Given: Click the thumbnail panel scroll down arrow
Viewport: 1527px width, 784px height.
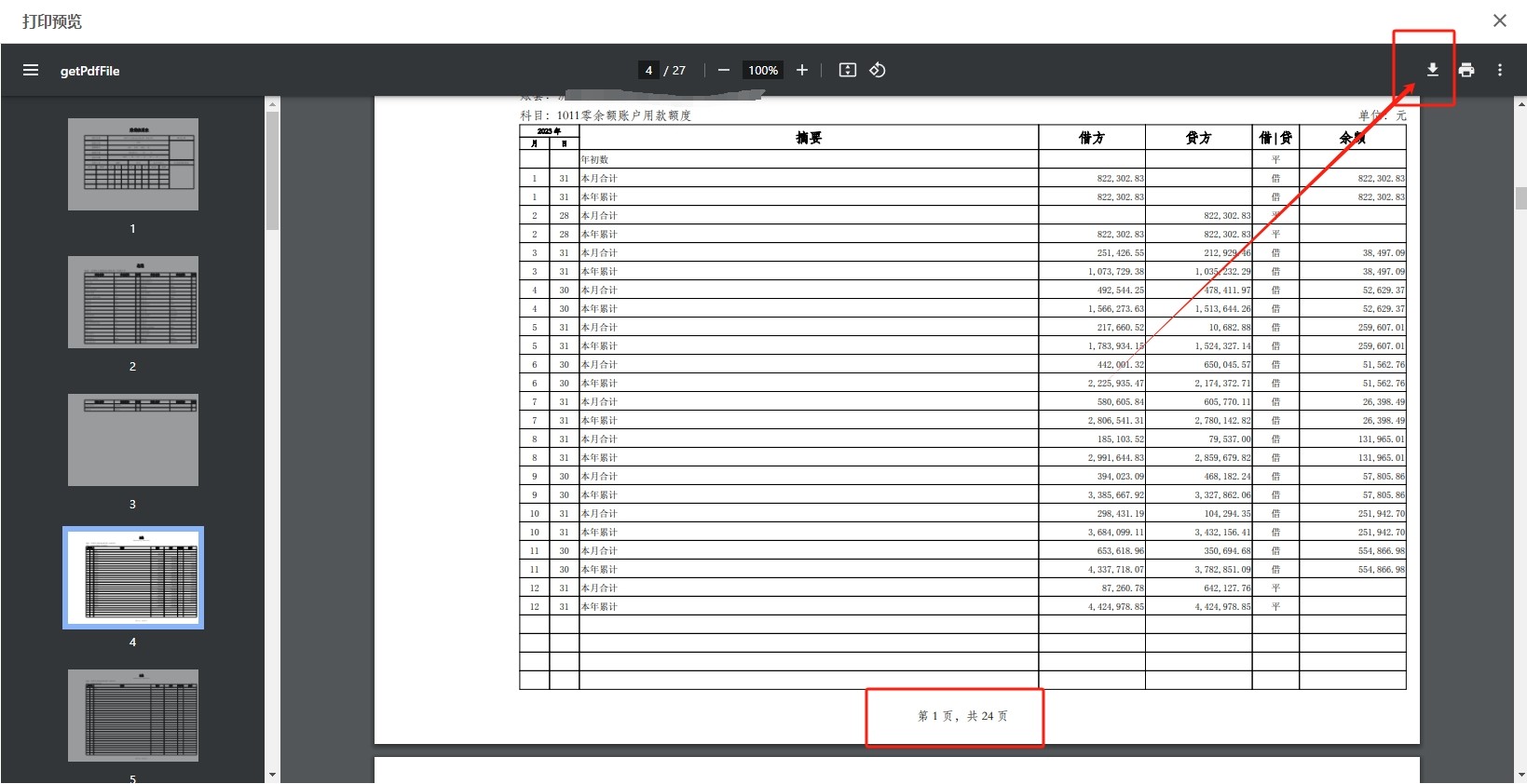Looking at the screenshot, I should [x=272, y=775].
